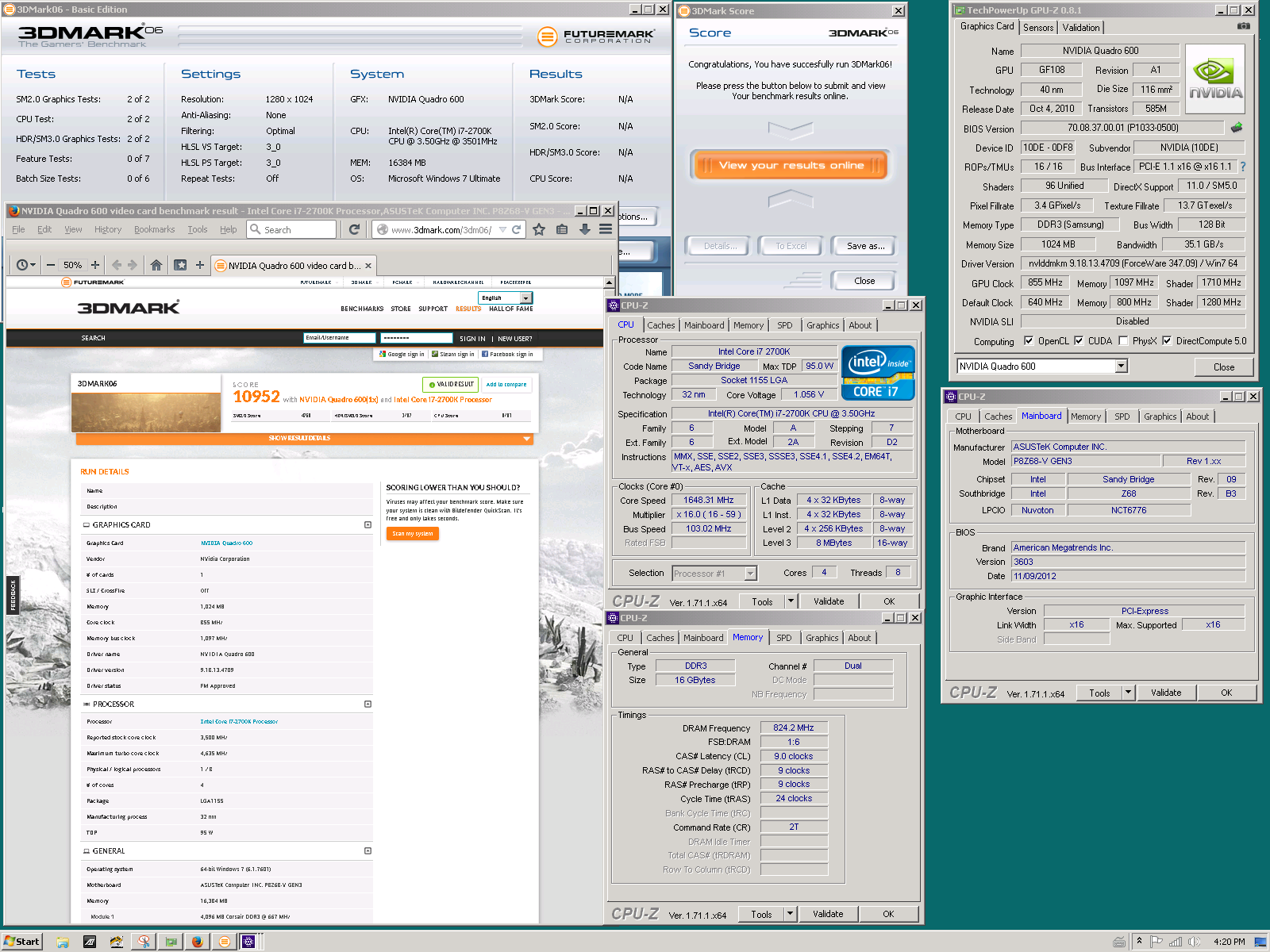The height and width of the screenshot is (952, 1270).
Task: Click the Windows Explorer taskbar icon
Action: (x=62, y=942)
